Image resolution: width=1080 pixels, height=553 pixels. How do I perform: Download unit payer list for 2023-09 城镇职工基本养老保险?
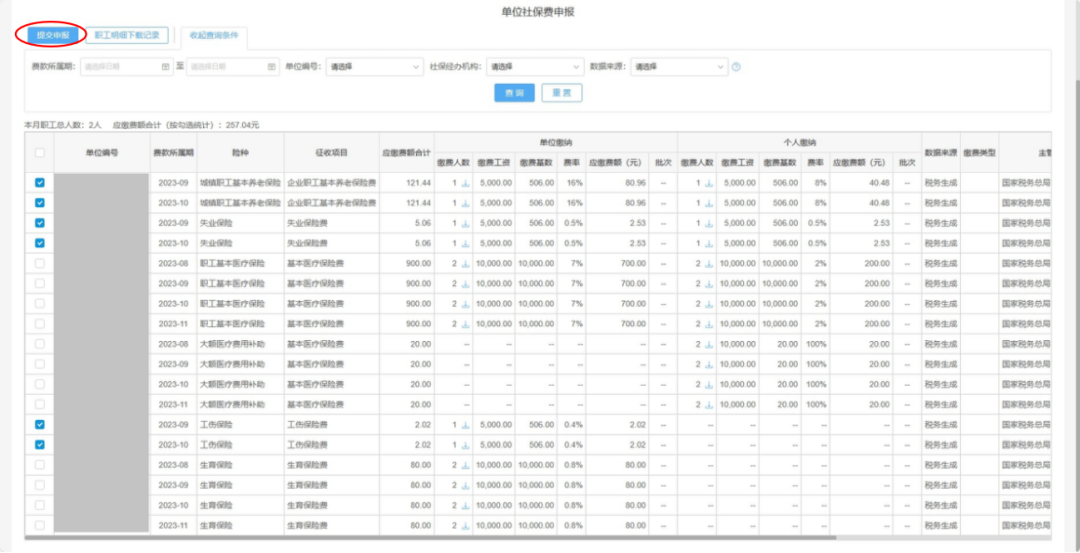465,183
